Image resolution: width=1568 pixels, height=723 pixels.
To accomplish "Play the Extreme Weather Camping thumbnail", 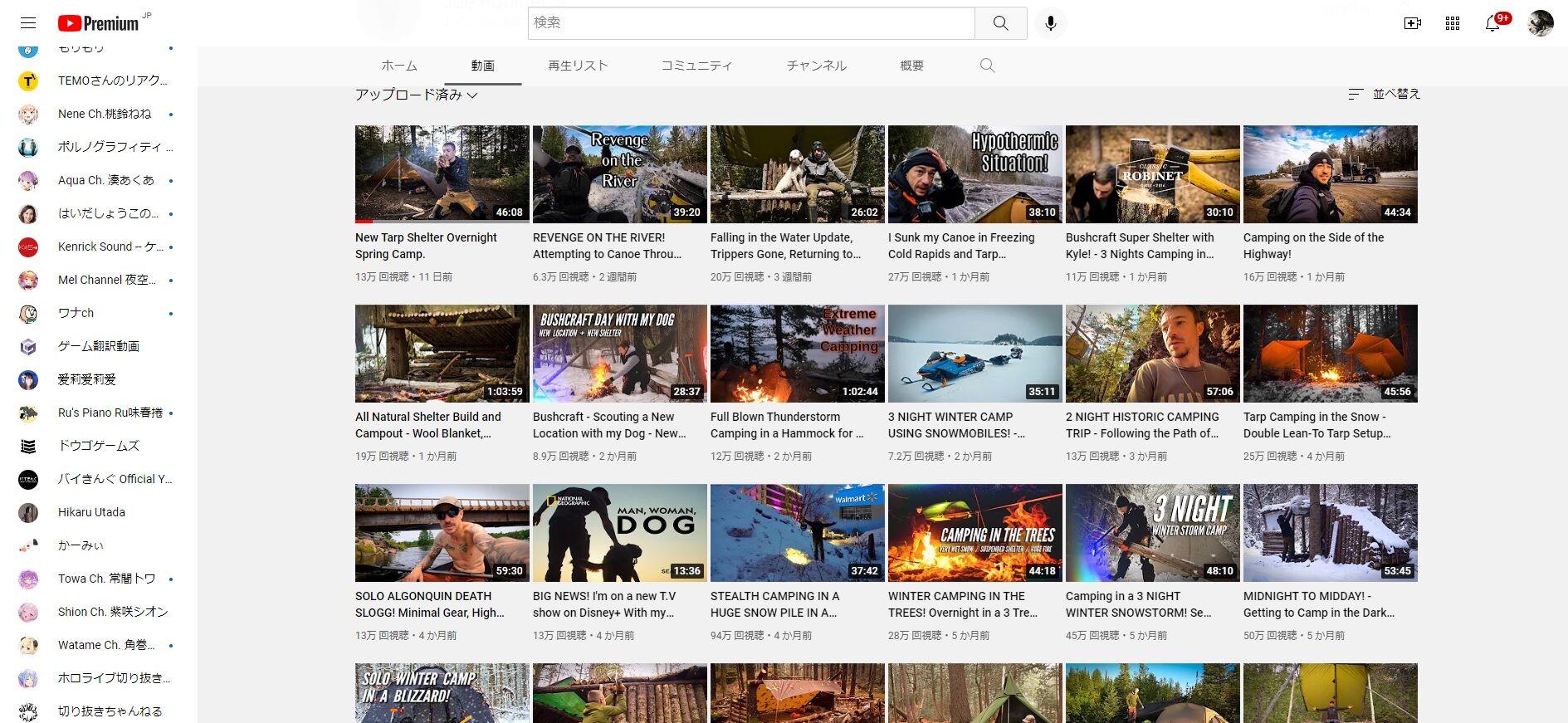I will pos(798,354).
